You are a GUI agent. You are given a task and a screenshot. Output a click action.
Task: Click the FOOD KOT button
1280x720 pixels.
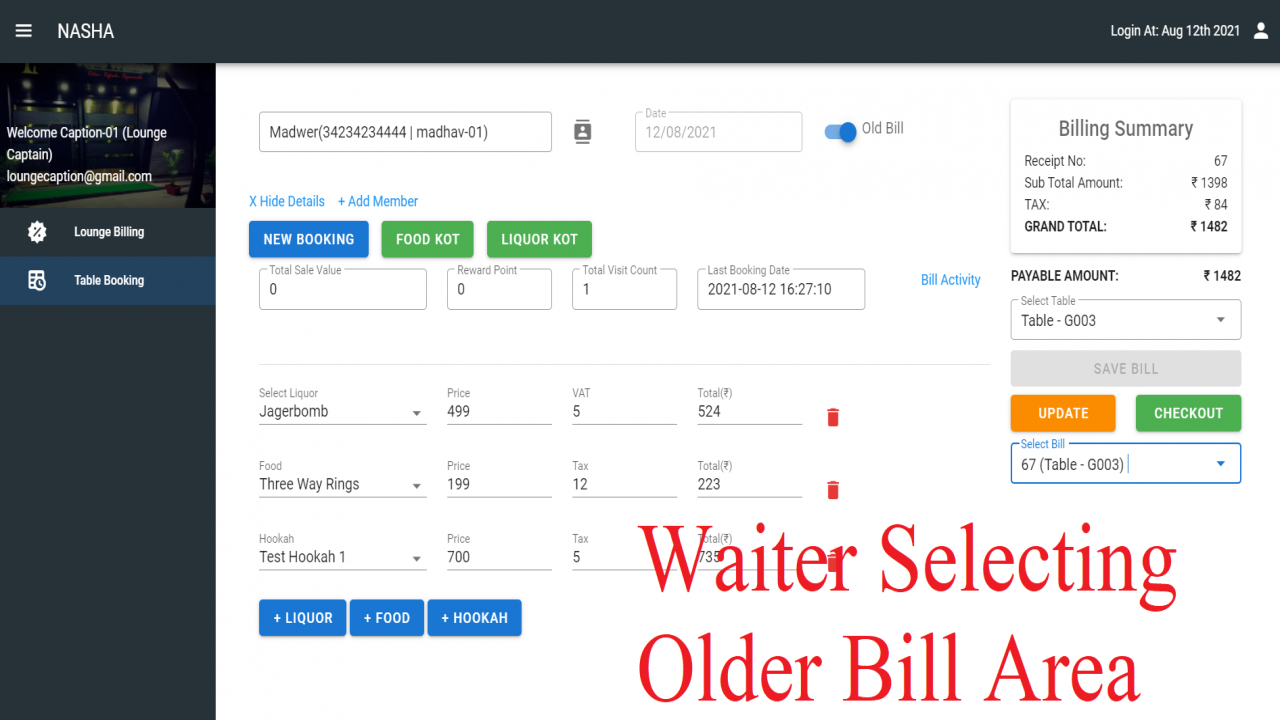point(428,239)
